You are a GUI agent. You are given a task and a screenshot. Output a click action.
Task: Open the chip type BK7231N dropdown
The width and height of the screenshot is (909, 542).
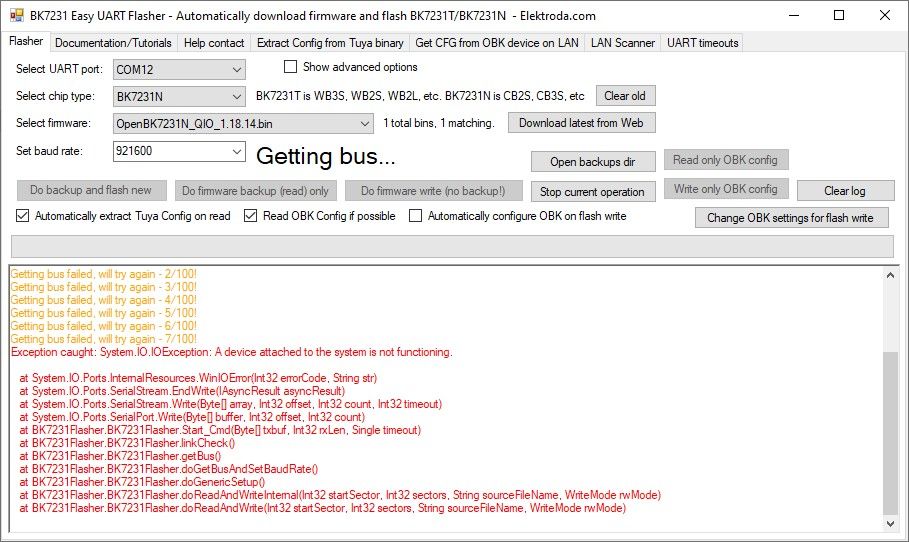click(179, 96)
